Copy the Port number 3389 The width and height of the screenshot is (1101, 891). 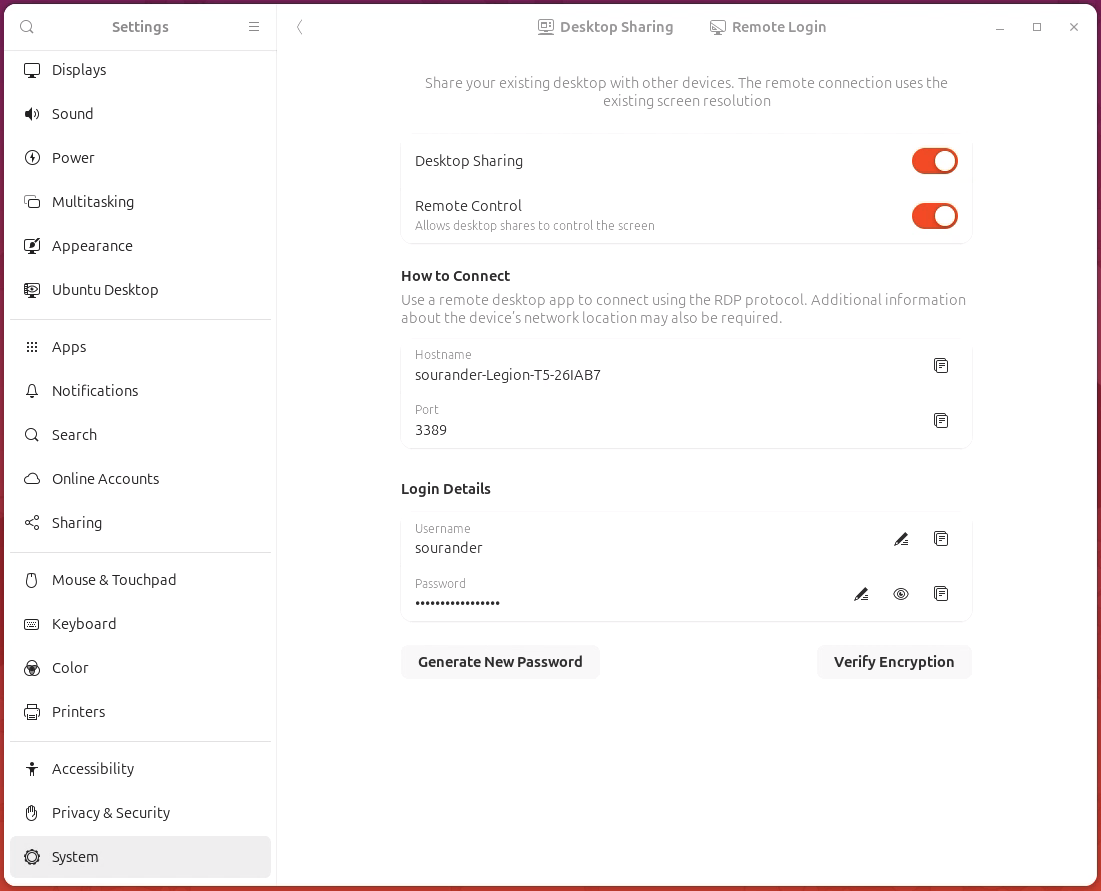tap(940, 420)
